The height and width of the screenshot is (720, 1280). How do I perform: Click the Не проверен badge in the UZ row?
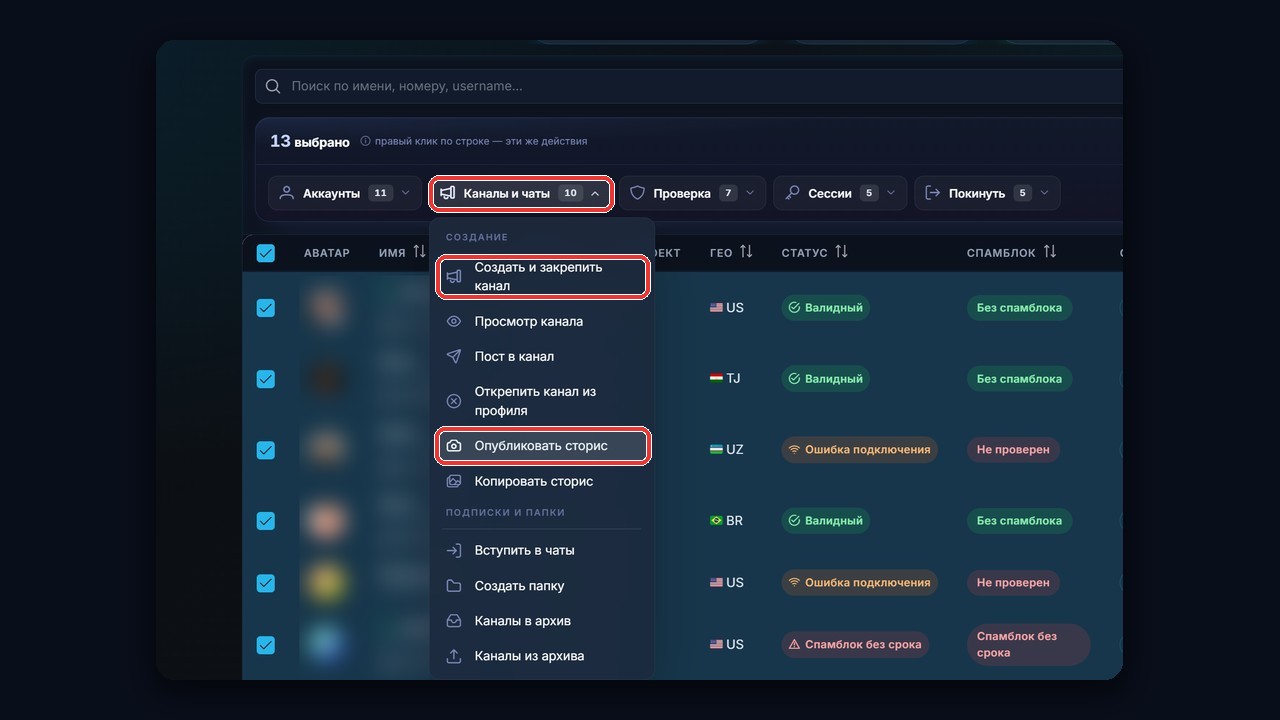click(x=1013, y=450)
